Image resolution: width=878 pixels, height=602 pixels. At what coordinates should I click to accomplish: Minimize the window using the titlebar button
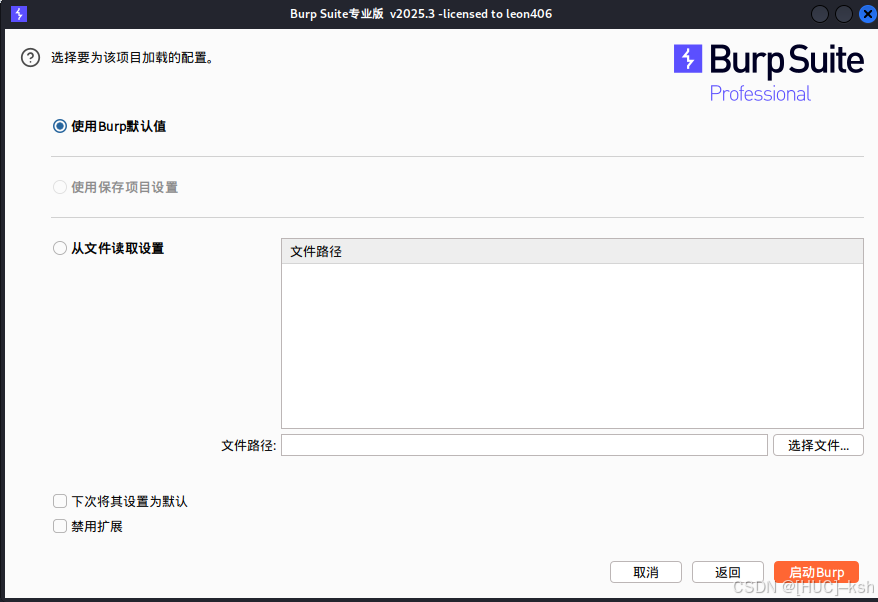click(x=820, y=14)
